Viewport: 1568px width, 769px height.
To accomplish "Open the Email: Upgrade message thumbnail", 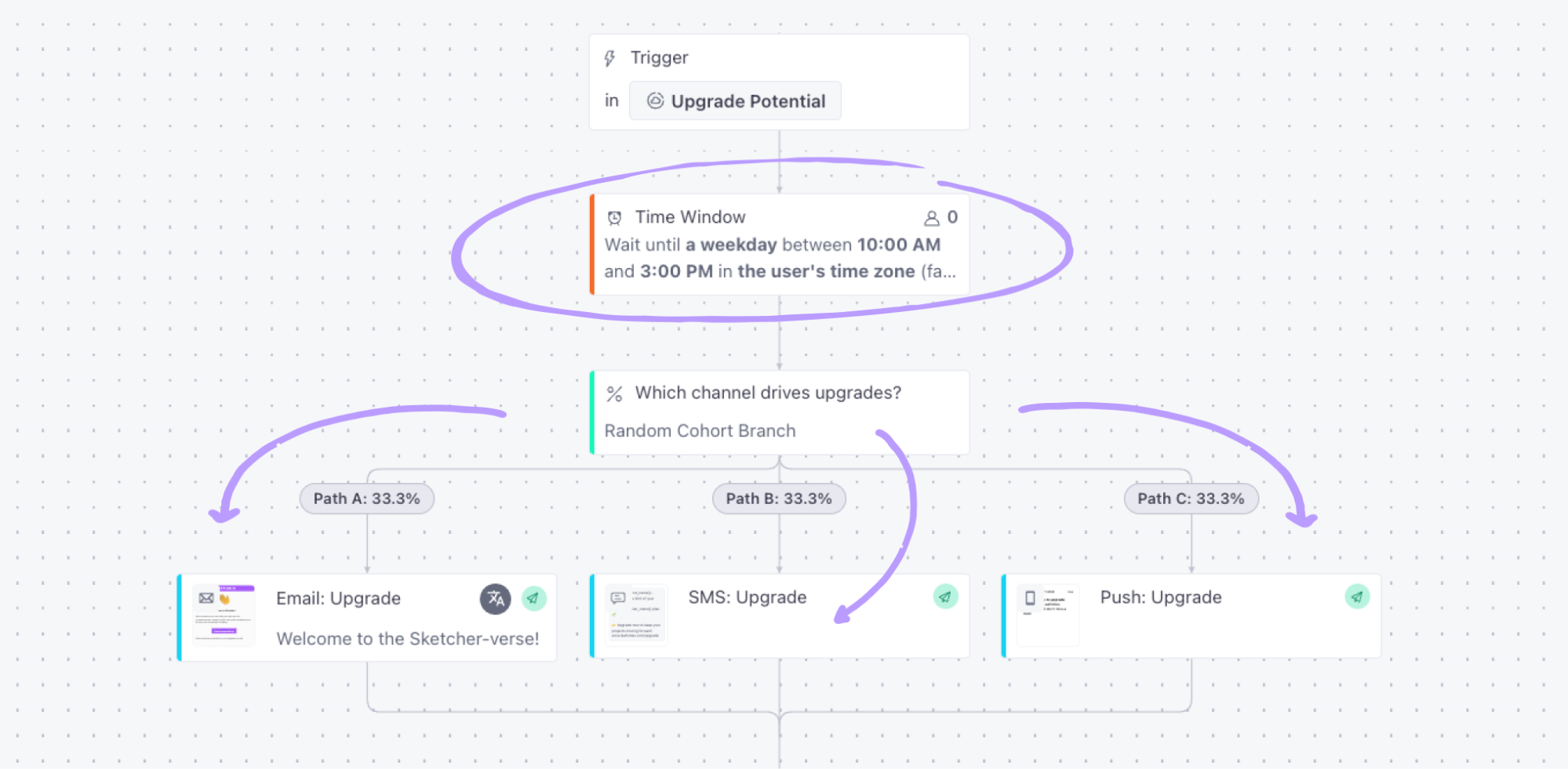I will (x=224, y=615).
